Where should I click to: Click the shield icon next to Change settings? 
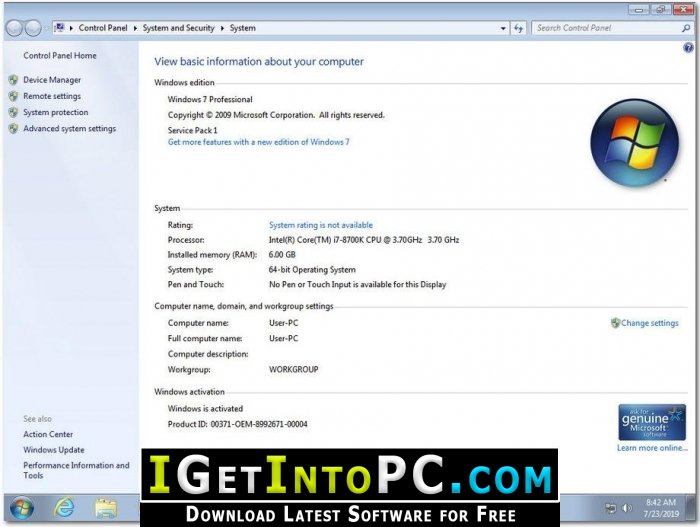(615, 323)
